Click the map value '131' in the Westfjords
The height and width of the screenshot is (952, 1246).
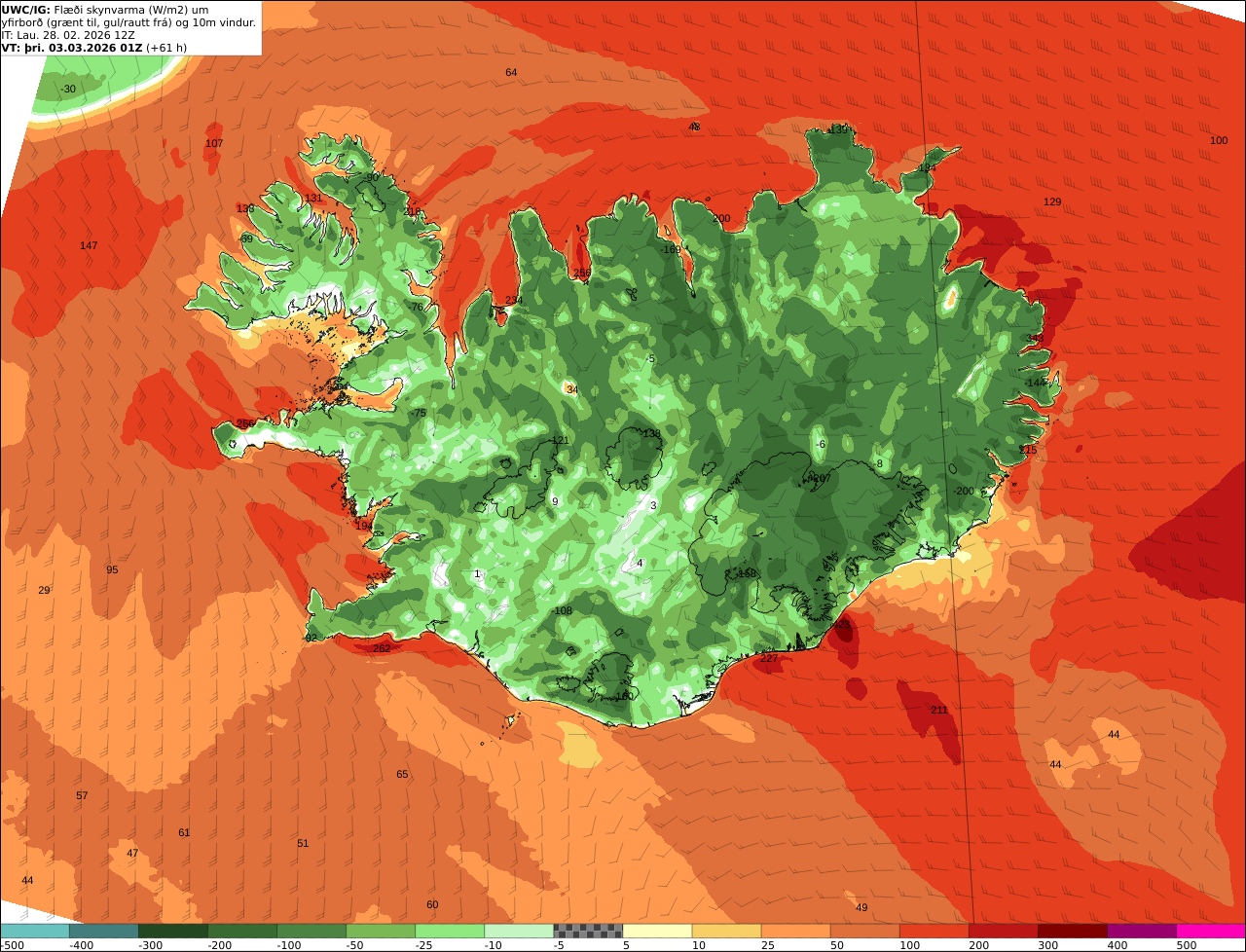pos(313,199)
